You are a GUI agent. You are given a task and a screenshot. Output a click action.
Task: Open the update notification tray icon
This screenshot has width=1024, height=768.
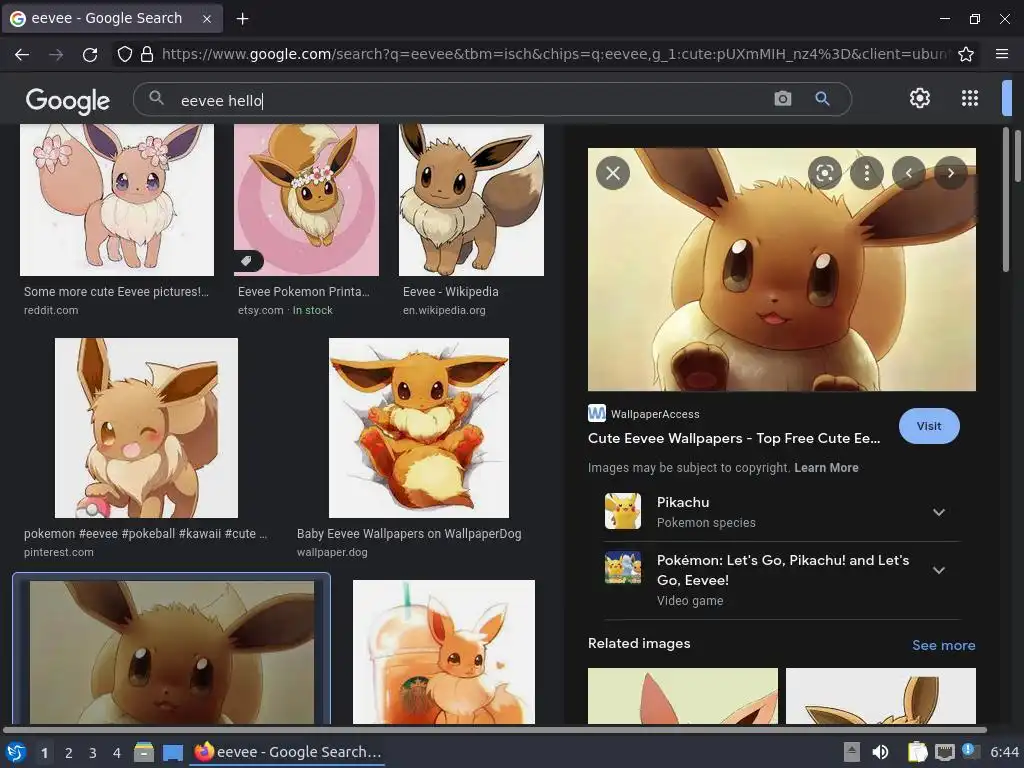(970, 751)
